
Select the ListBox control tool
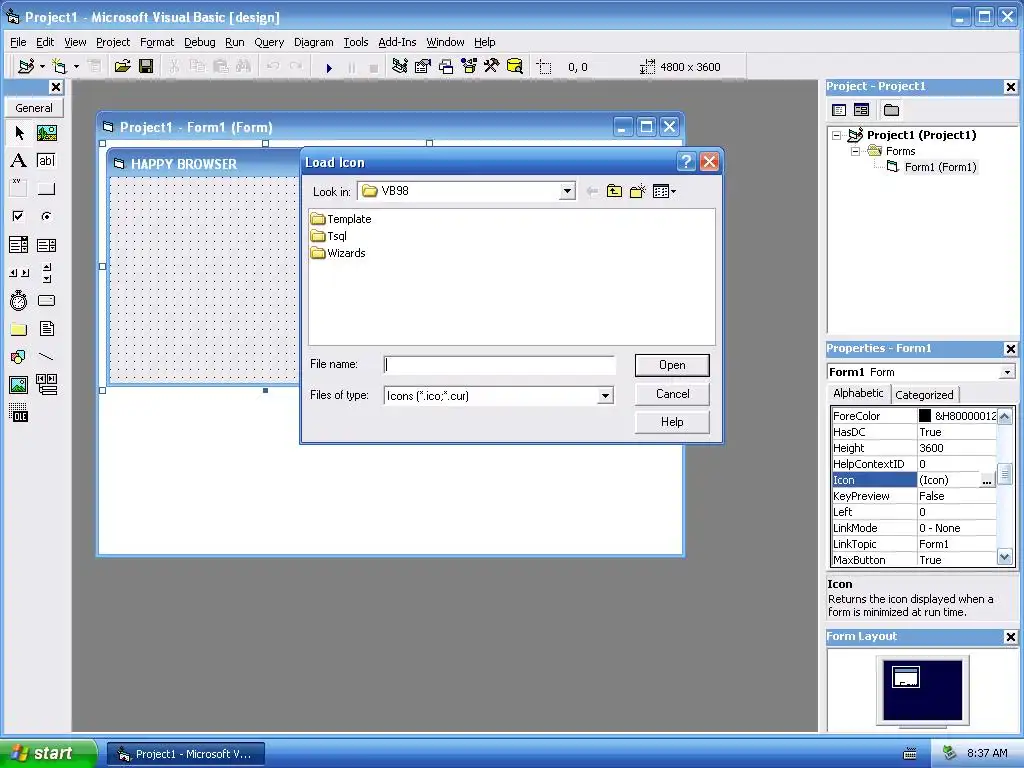coord(46,245)
